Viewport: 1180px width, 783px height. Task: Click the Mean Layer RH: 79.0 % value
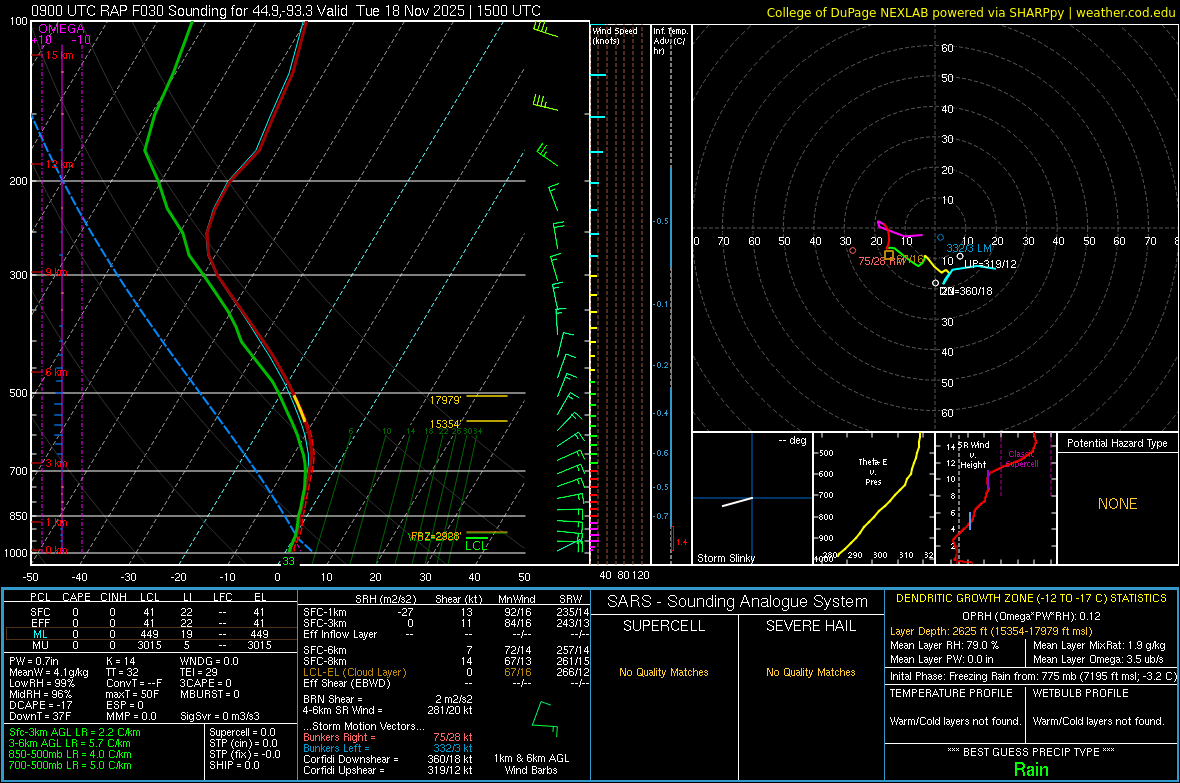click(x=944, y=645)
